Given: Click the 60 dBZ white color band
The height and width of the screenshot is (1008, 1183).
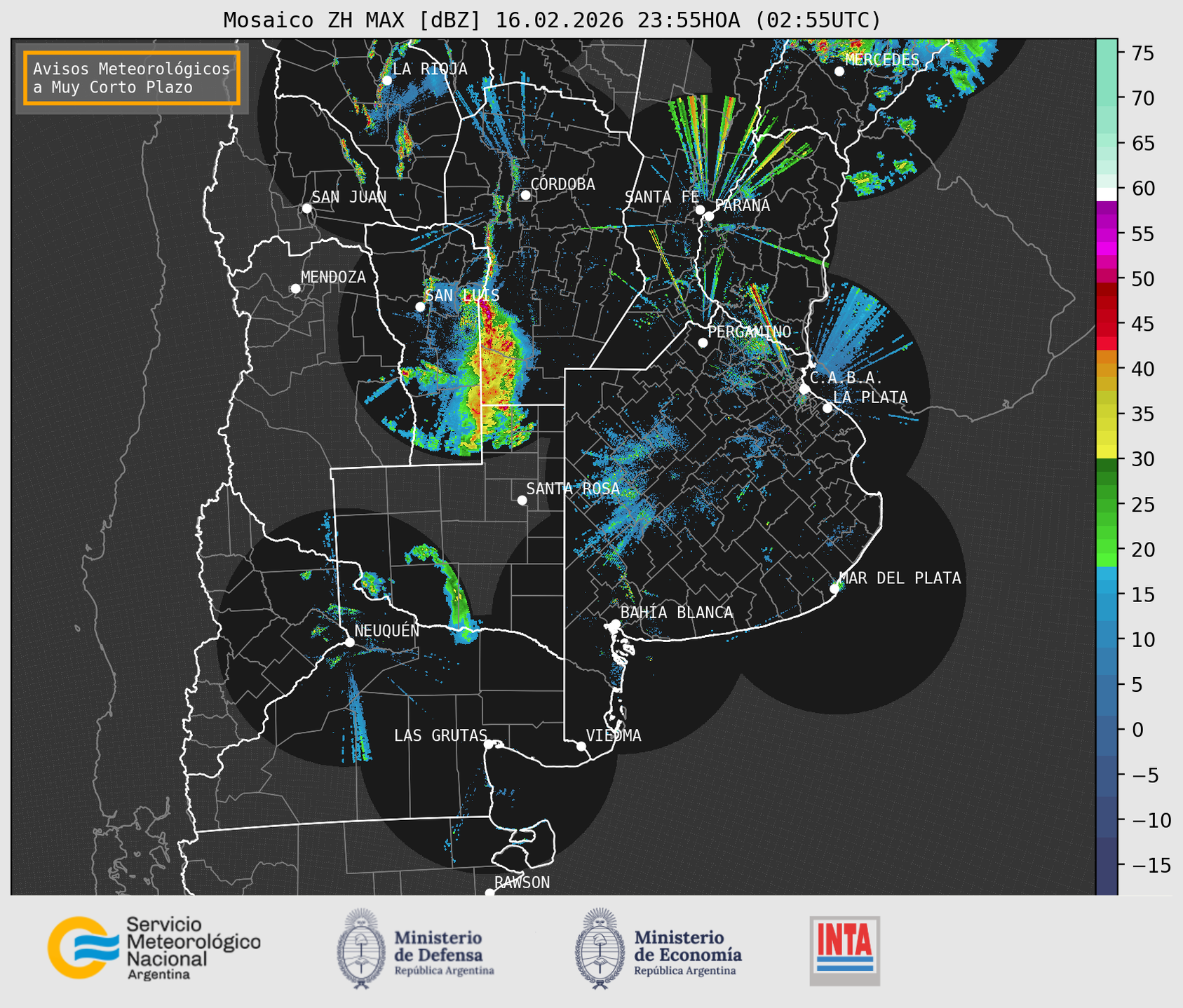Looking at the screenshot, I should pos(1106,193).
